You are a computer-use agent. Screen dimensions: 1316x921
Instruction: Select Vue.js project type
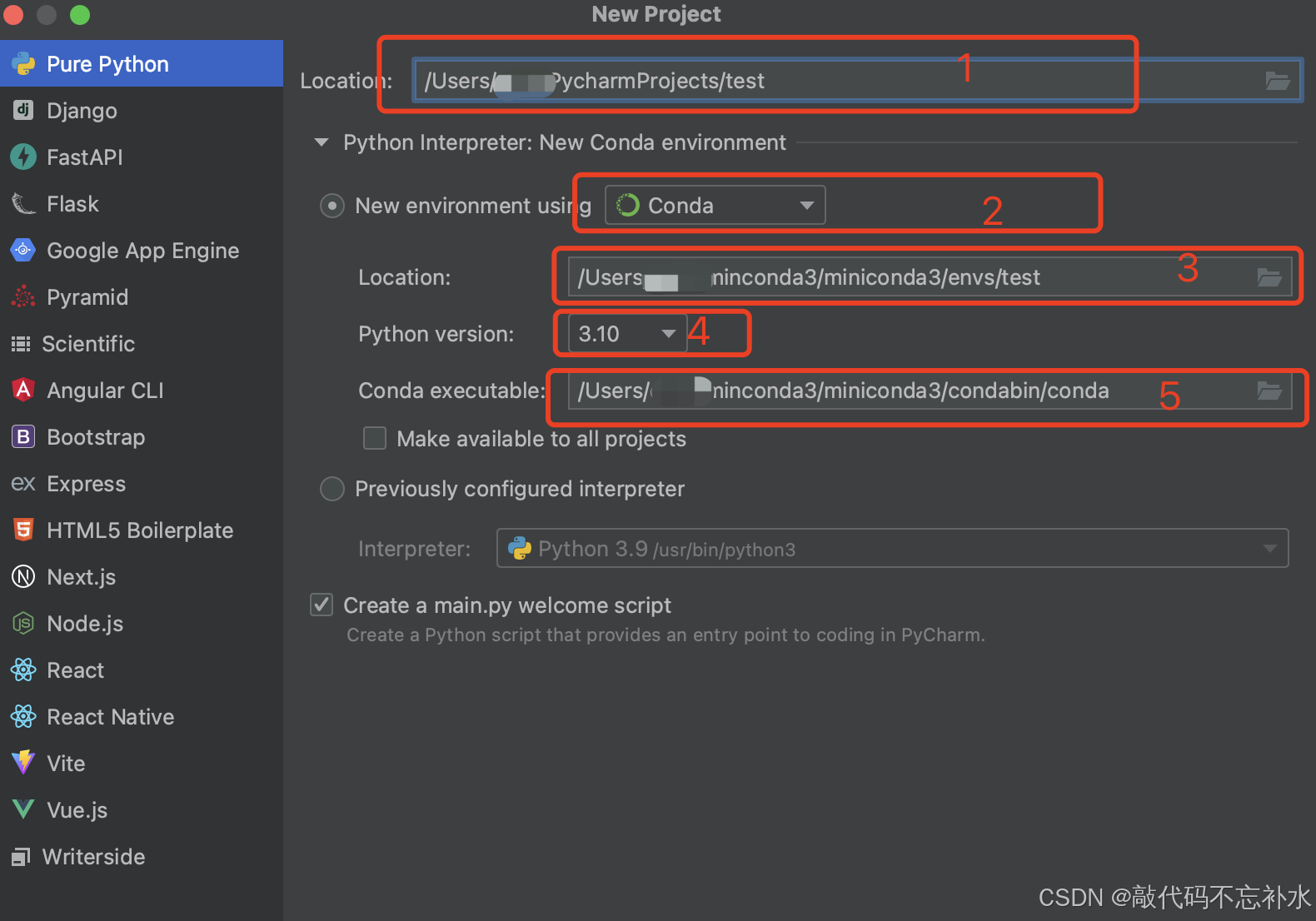click(x=142, y=809)
